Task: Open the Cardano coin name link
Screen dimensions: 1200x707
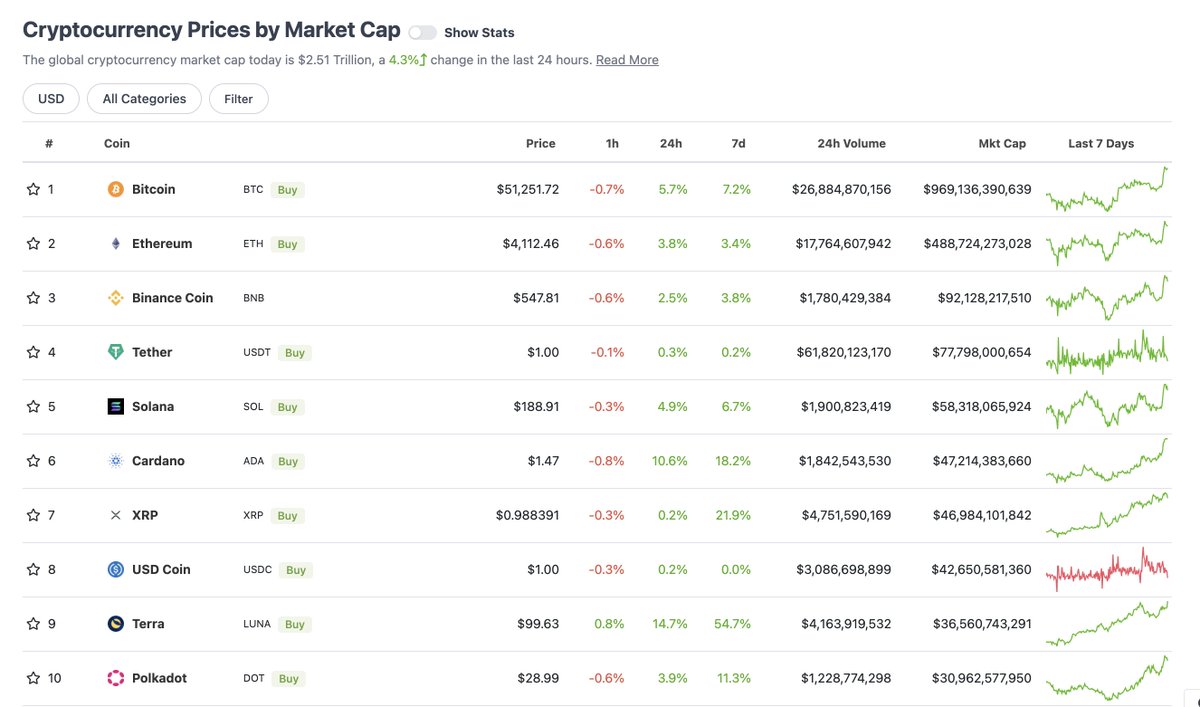Action: pos(158,461)
